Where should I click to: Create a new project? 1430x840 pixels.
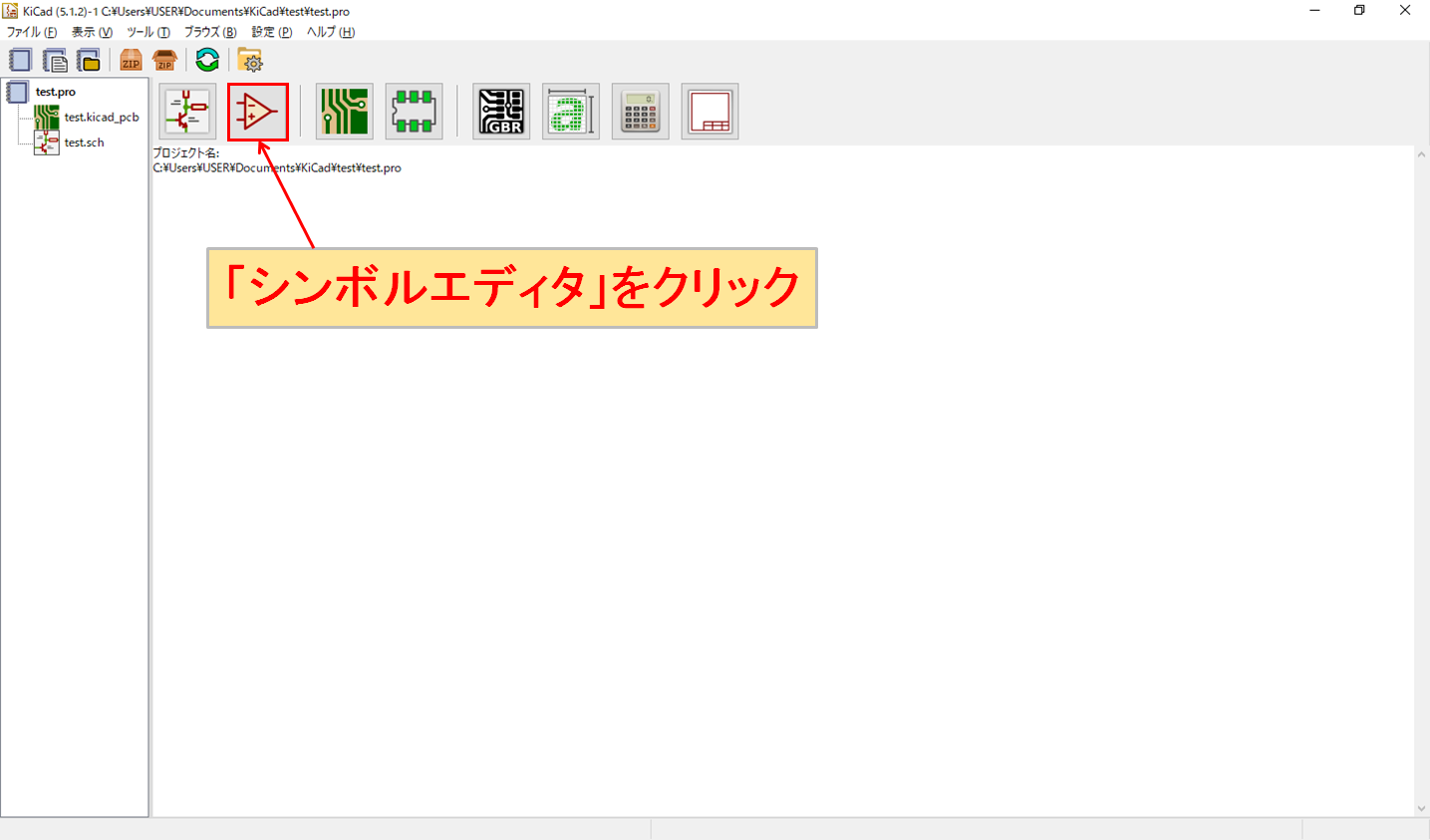click(x=19, y=60)
